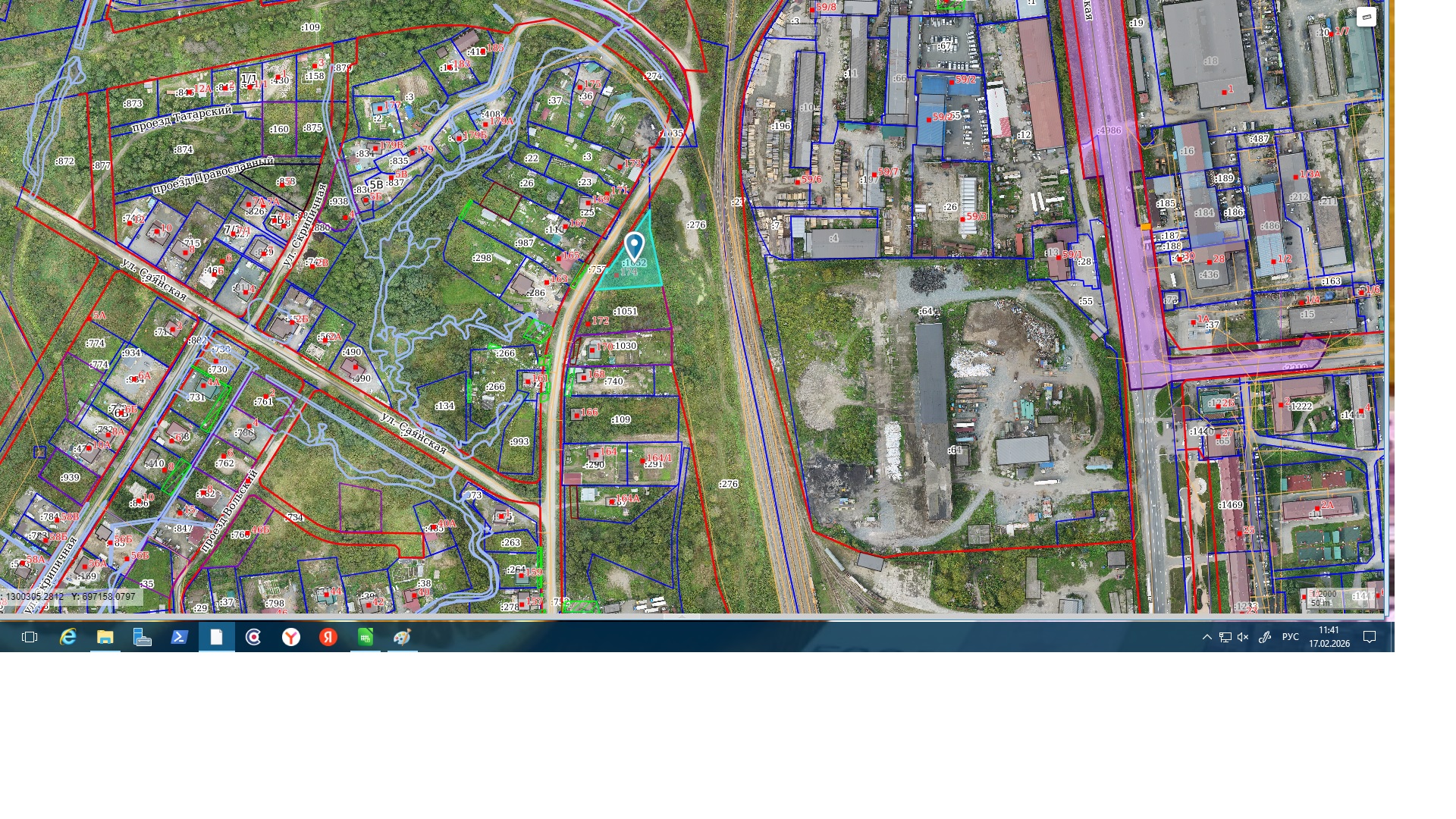Click the ruler measure button at top-right of map
This screenshot has height=819, width=1456.
click(x=1367, y=17)
